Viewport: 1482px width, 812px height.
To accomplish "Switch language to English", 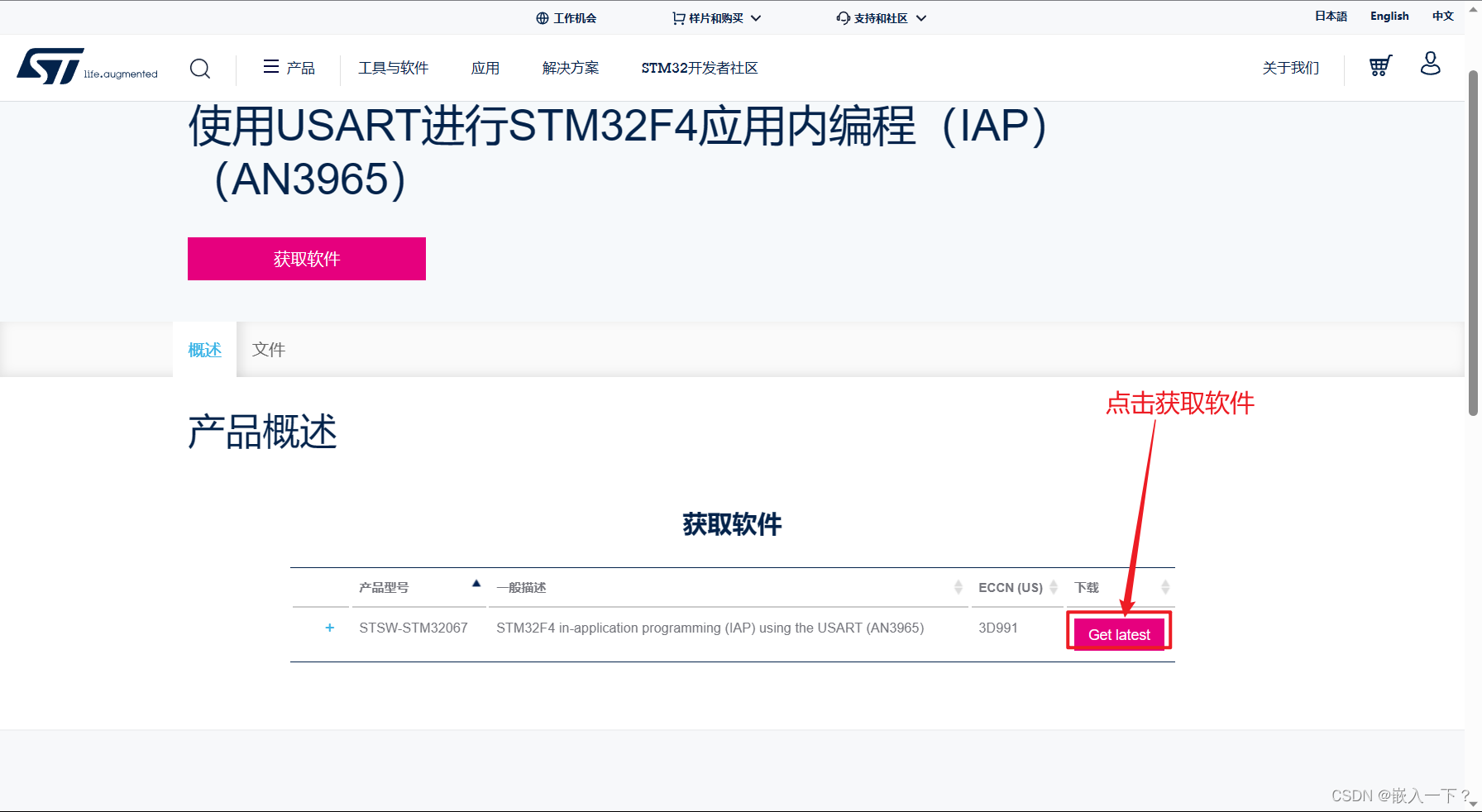I will (x=1389, y=16).
